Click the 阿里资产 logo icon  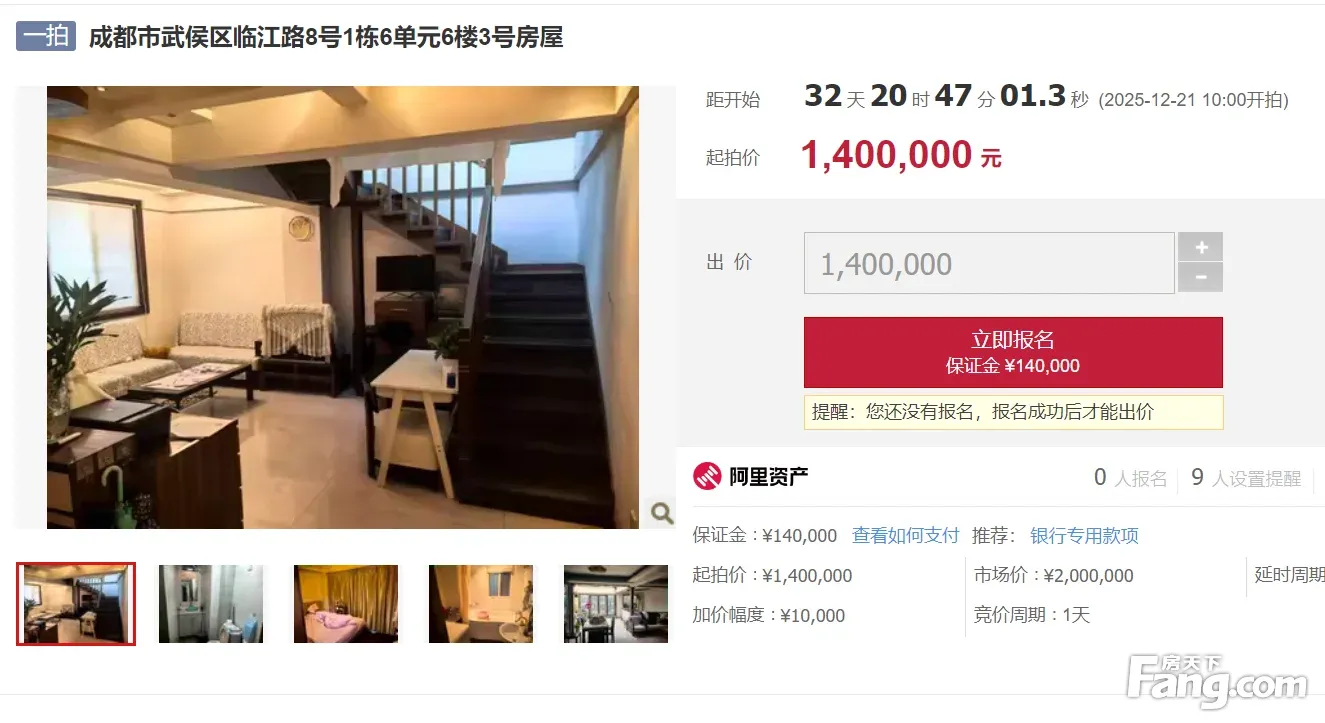click(x=707, y=477)
